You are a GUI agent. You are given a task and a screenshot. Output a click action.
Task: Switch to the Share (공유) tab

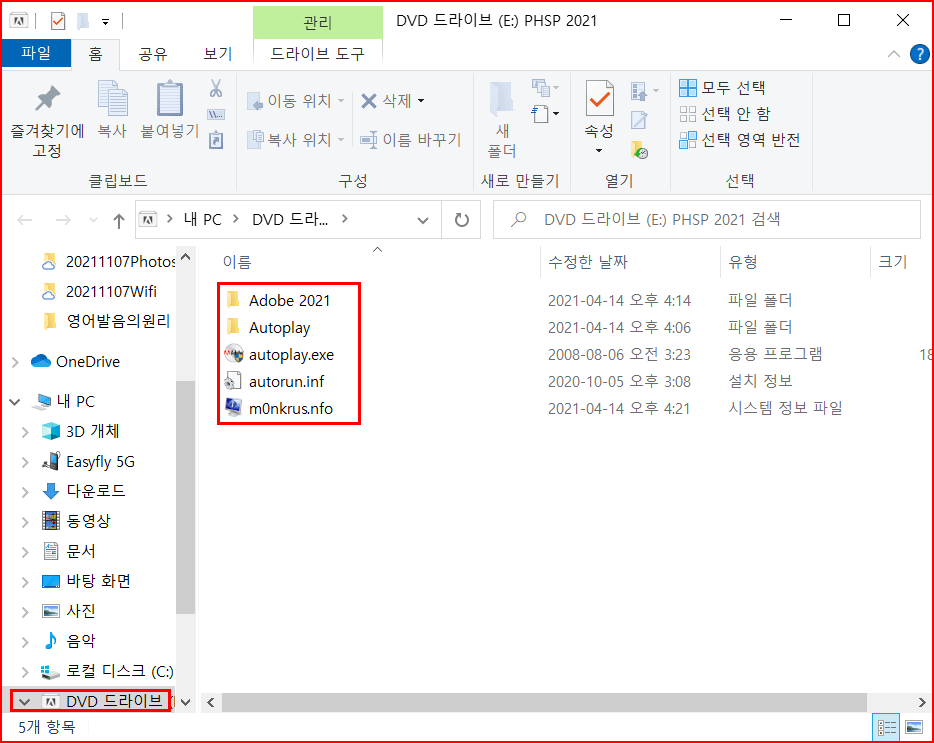[153, 54]
